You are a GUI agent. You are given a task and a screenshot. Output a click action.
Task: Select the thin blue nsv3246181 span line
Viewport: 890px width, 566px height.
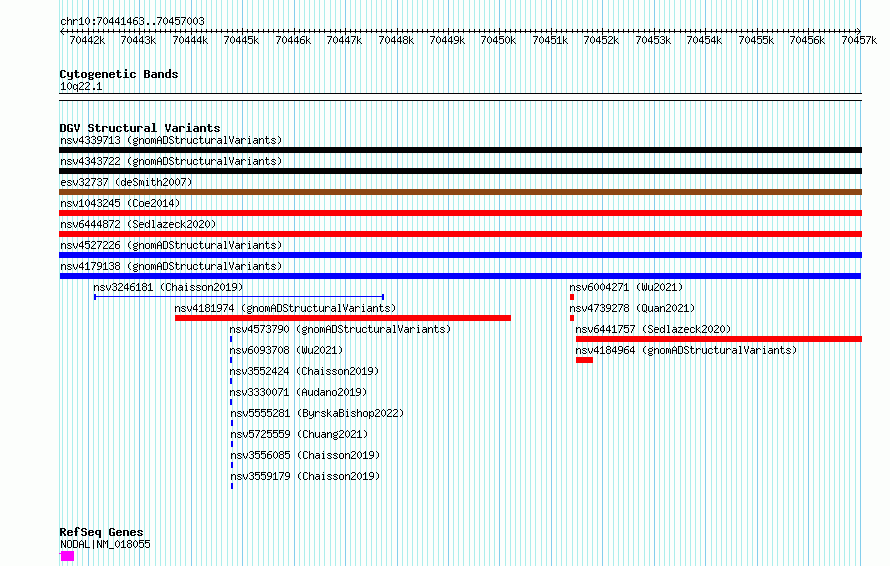[x=239, y=297]
